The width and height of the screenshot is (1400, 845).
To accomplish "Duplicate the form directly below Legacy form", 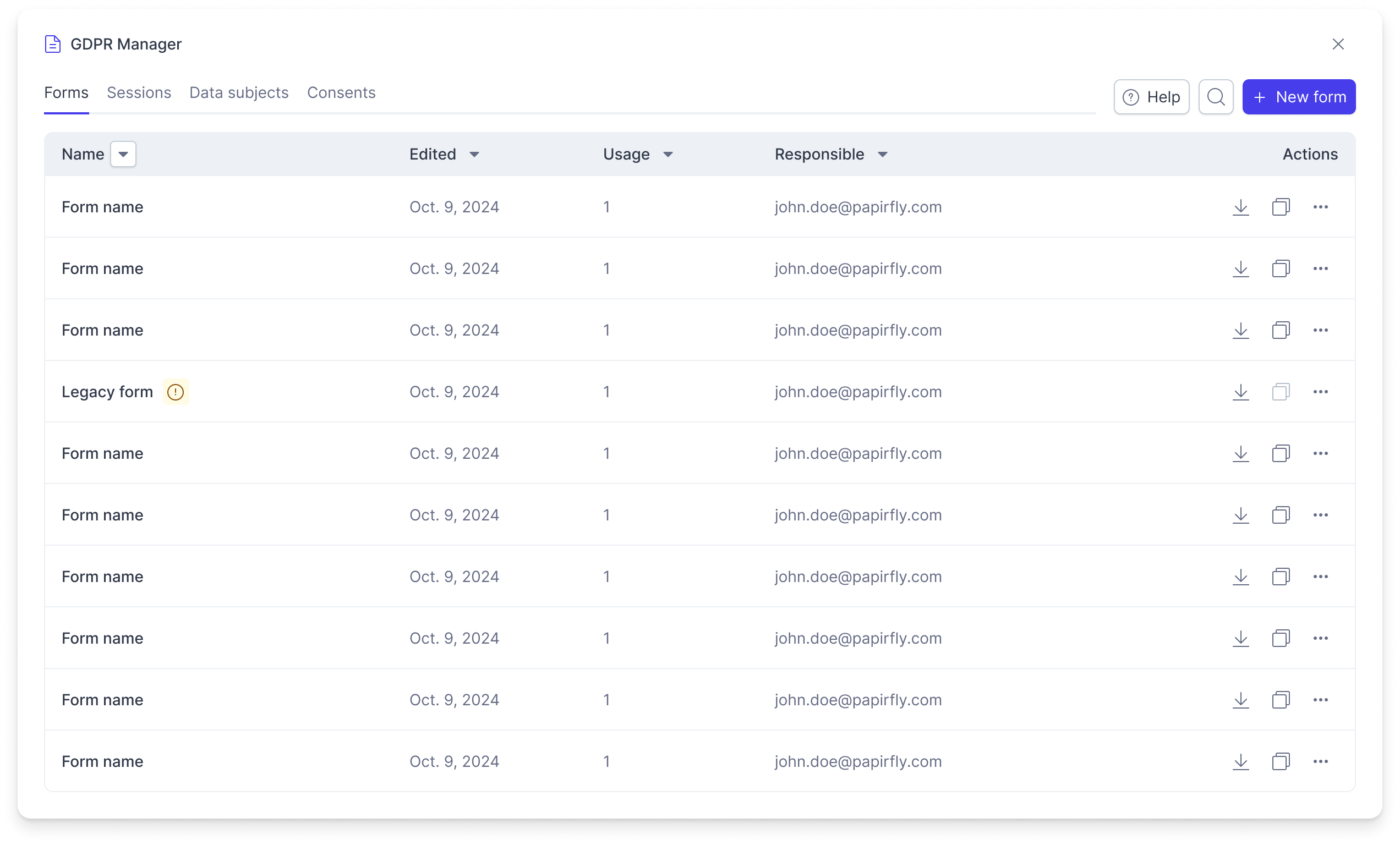I will pyautogui.click(x=1281, y=454).
